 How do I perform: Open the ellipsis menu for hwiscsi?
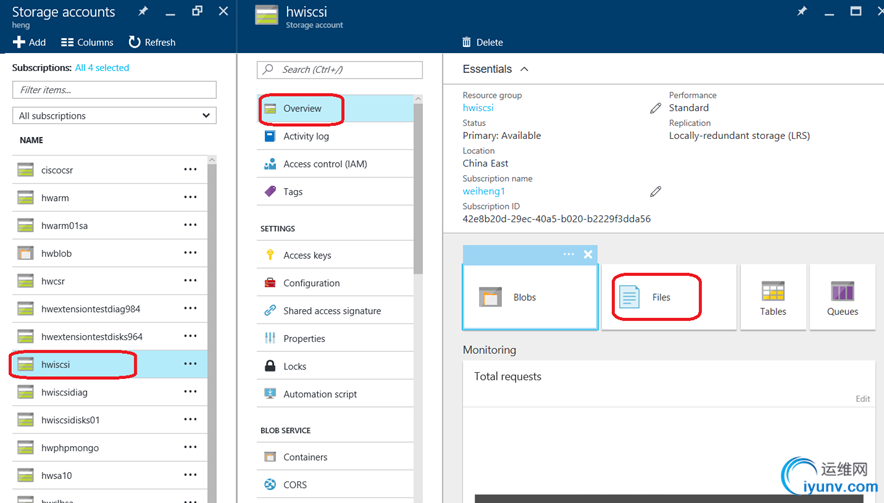point(191,364)
